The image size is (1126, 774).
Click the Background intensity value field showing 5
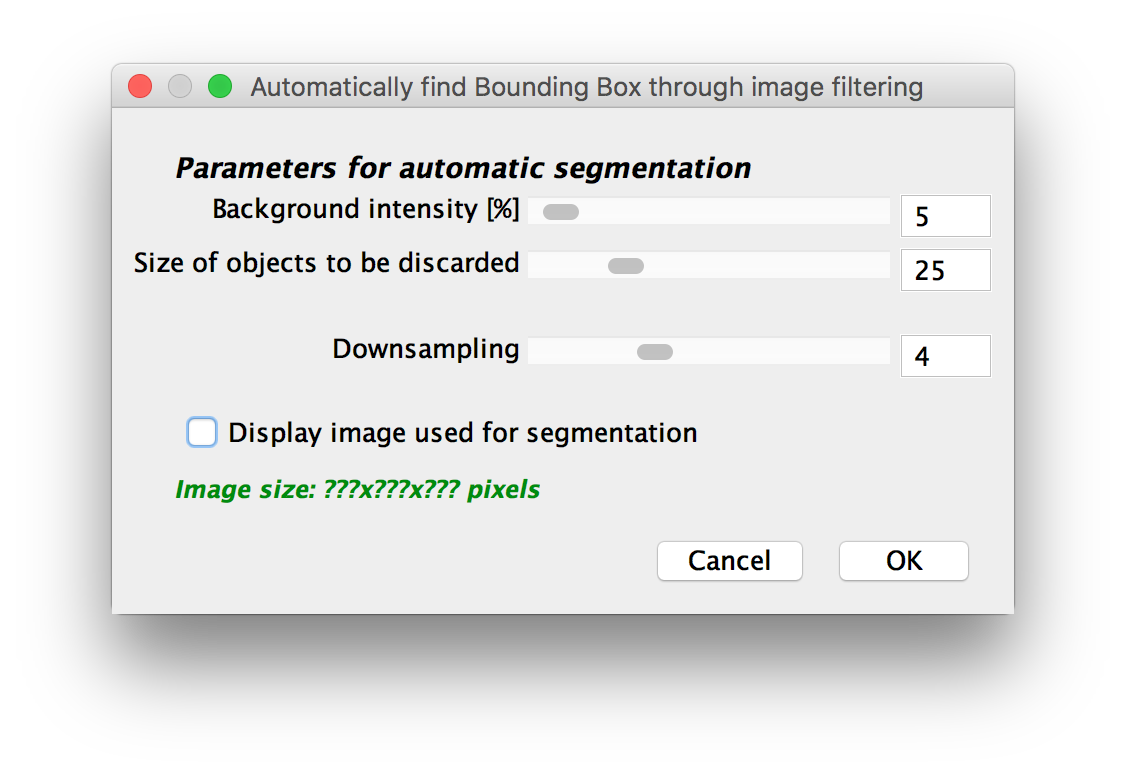pos(946,215)
